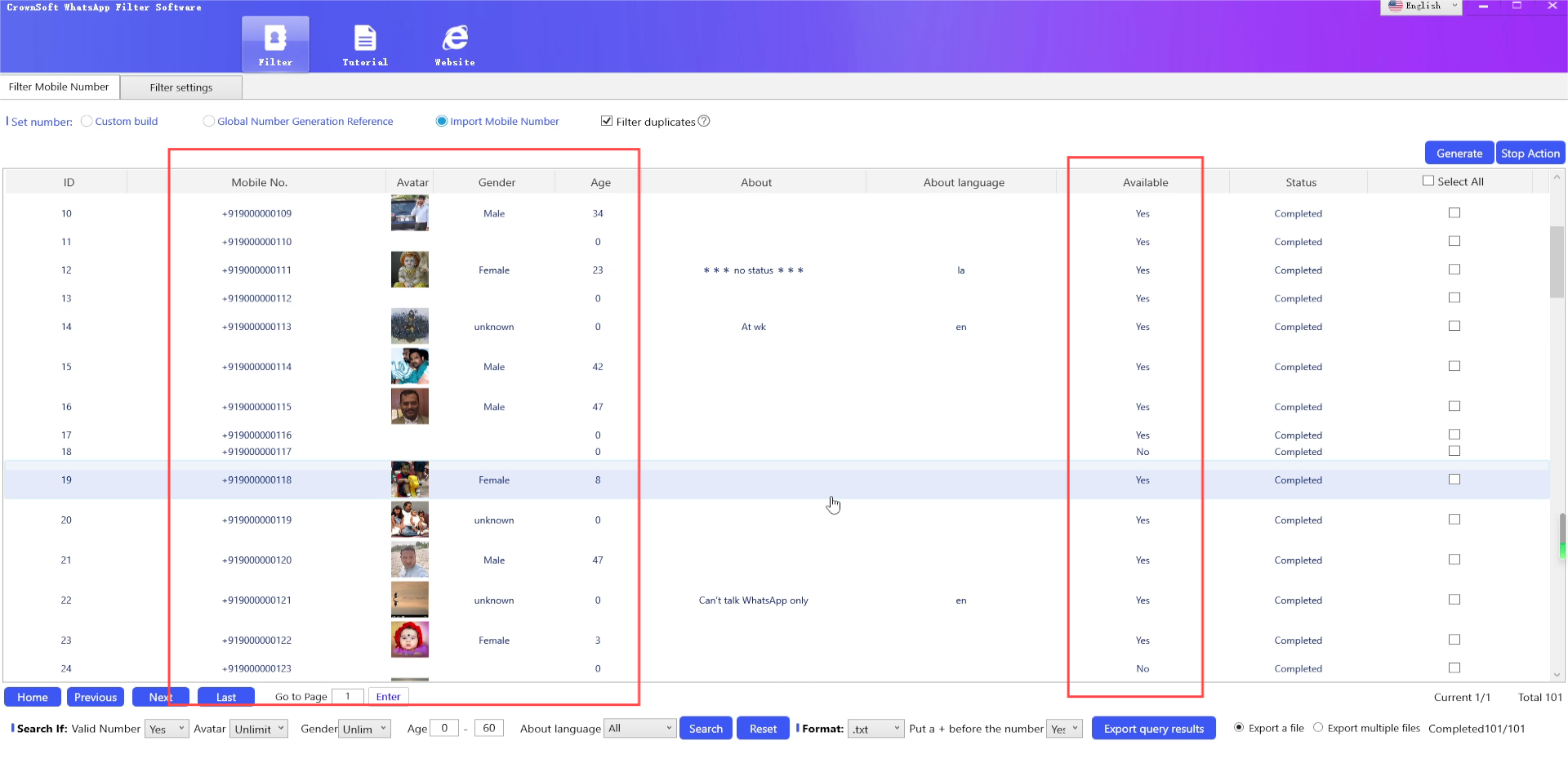Switch to Filter Mobile Number tab

tap(59, 87)
